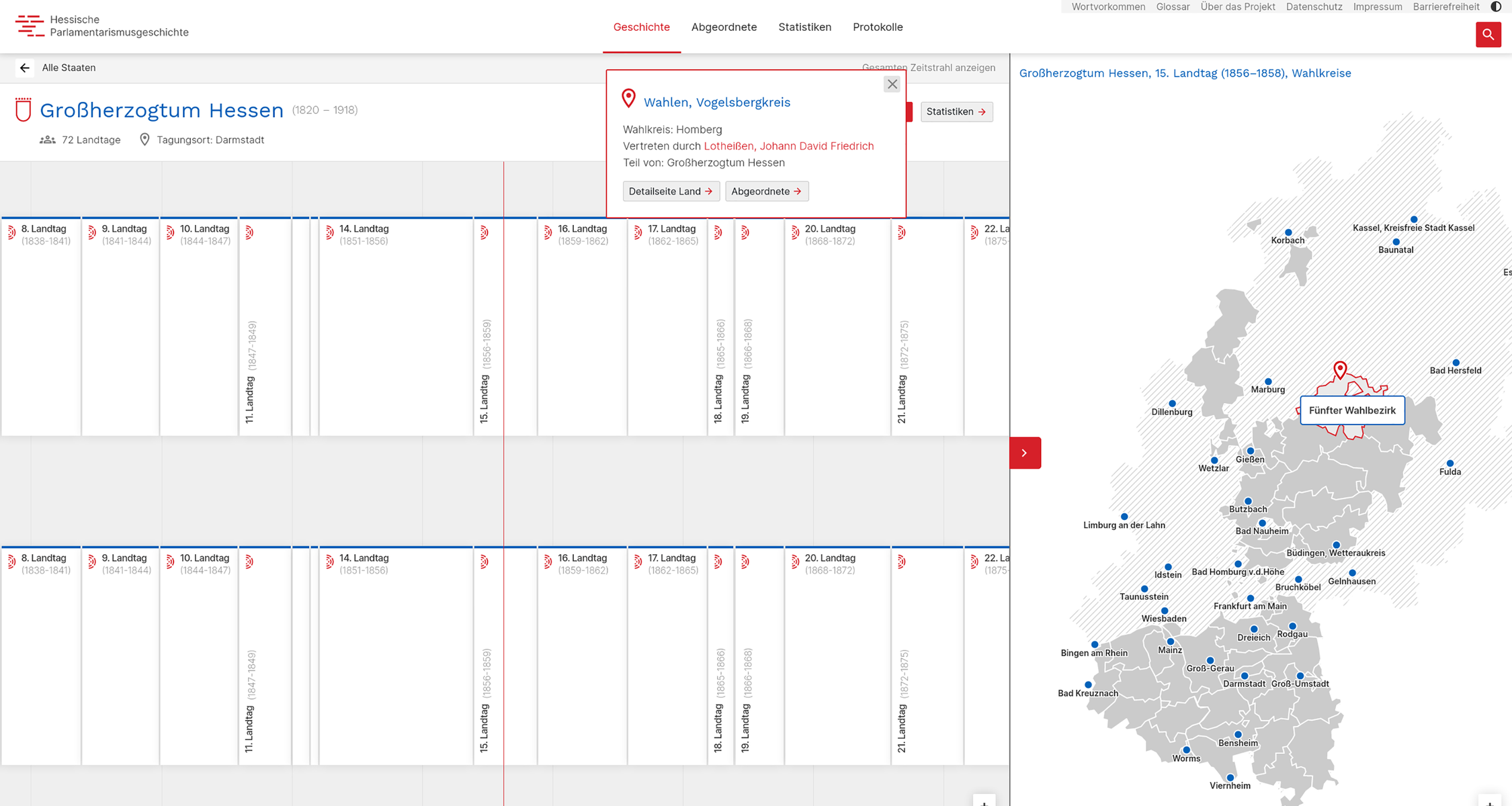
Task: Click the Detailseite Land button
Action: coord(671,191)
